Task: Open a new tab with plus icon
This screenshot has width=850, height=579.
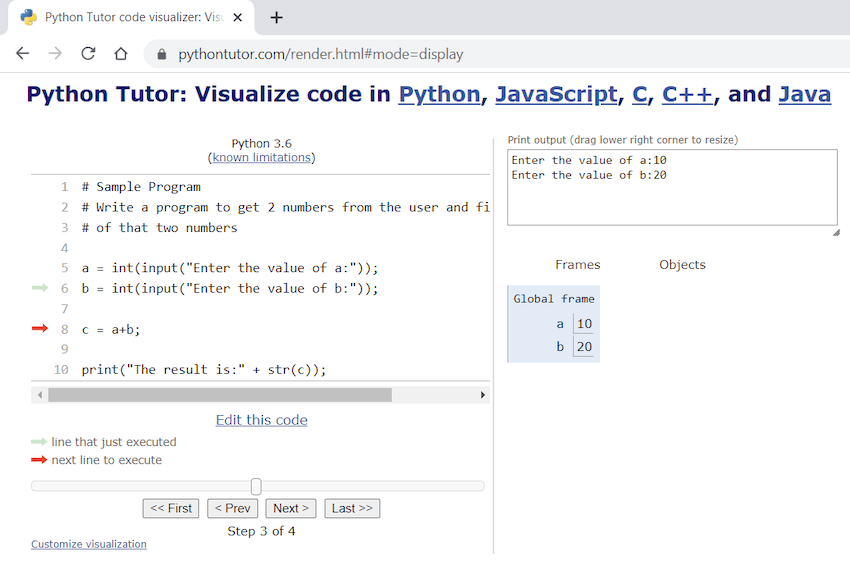Action: [276, 17]
